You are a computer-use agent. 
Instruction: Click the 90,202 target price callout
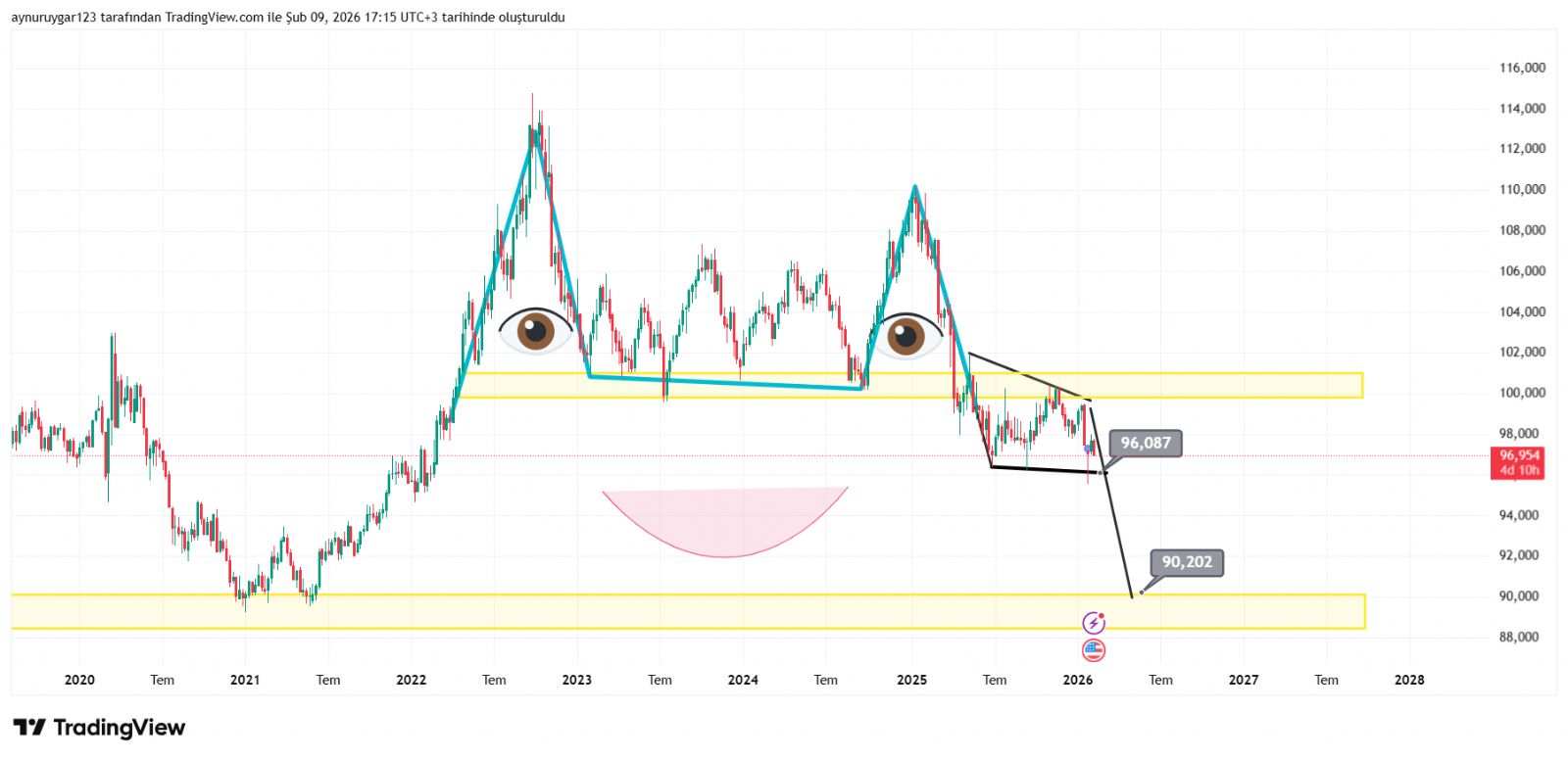1187,562
